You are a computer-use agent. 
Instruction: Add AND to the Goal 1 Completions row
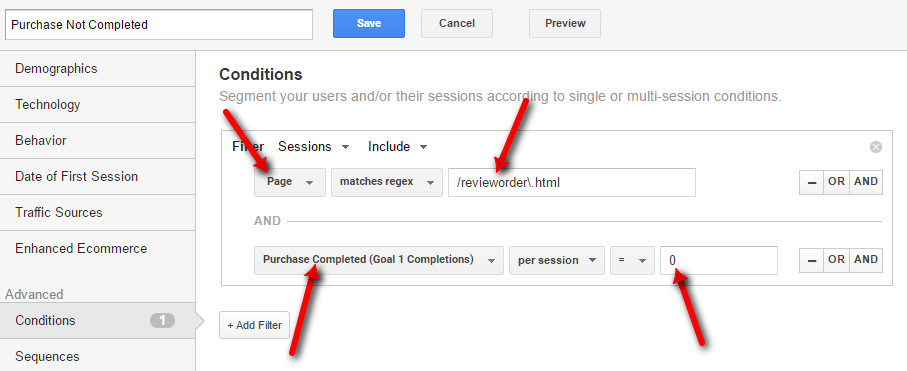point(866,260)
